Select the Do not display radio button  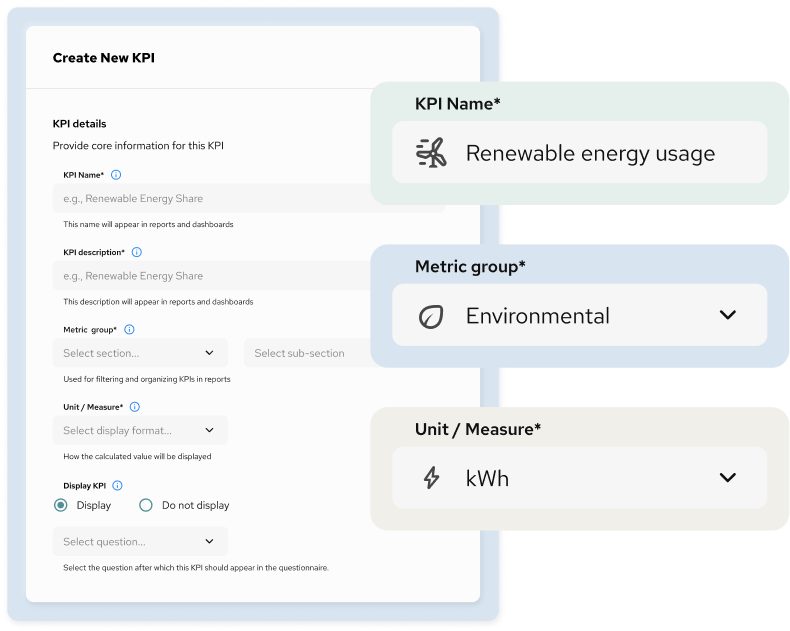(146, 505)
